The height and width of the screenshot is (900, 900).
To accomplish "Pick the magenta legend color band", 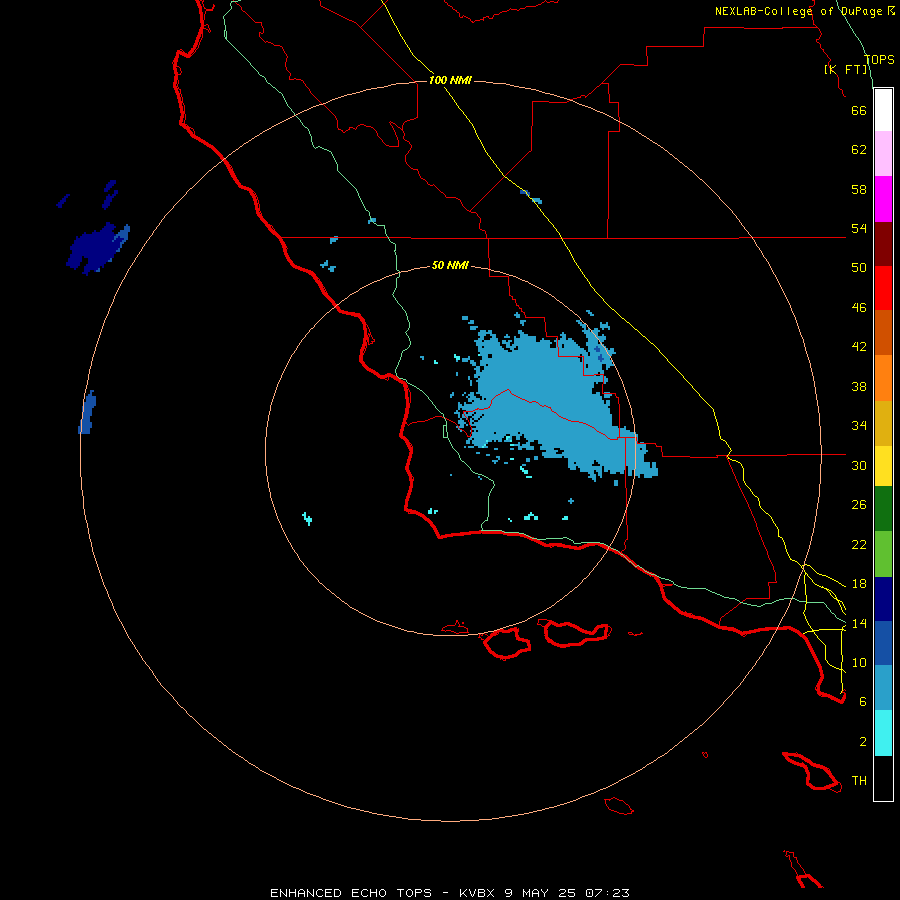I will [x=883, y=199].
